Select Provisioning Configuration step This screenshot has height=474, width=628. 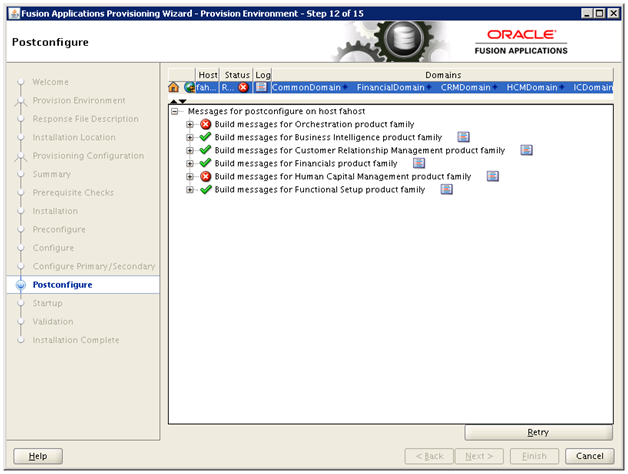point(88,155)
